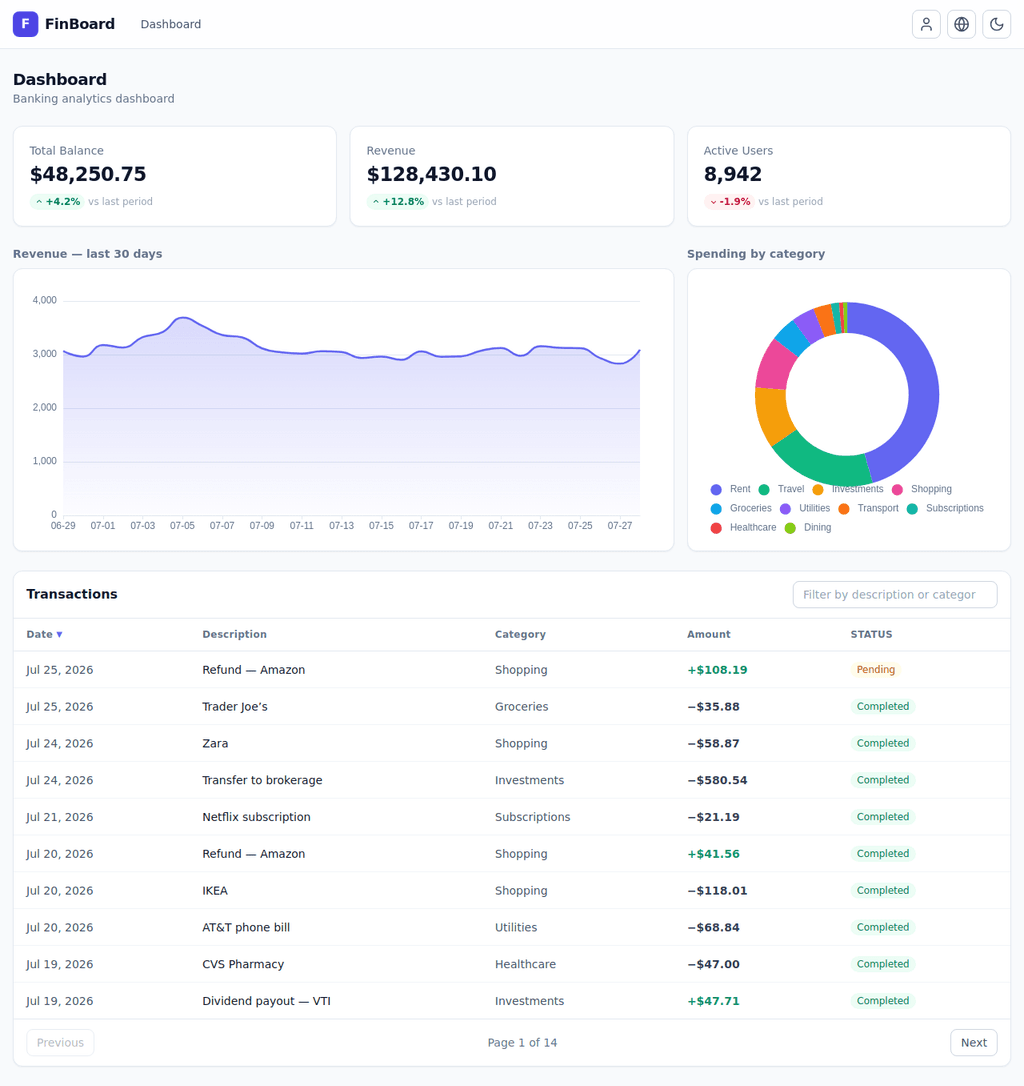The height and width of the screenshot is (1086, 1024).
Task: Click the −$580.54 amount
Action: point(717,780)
